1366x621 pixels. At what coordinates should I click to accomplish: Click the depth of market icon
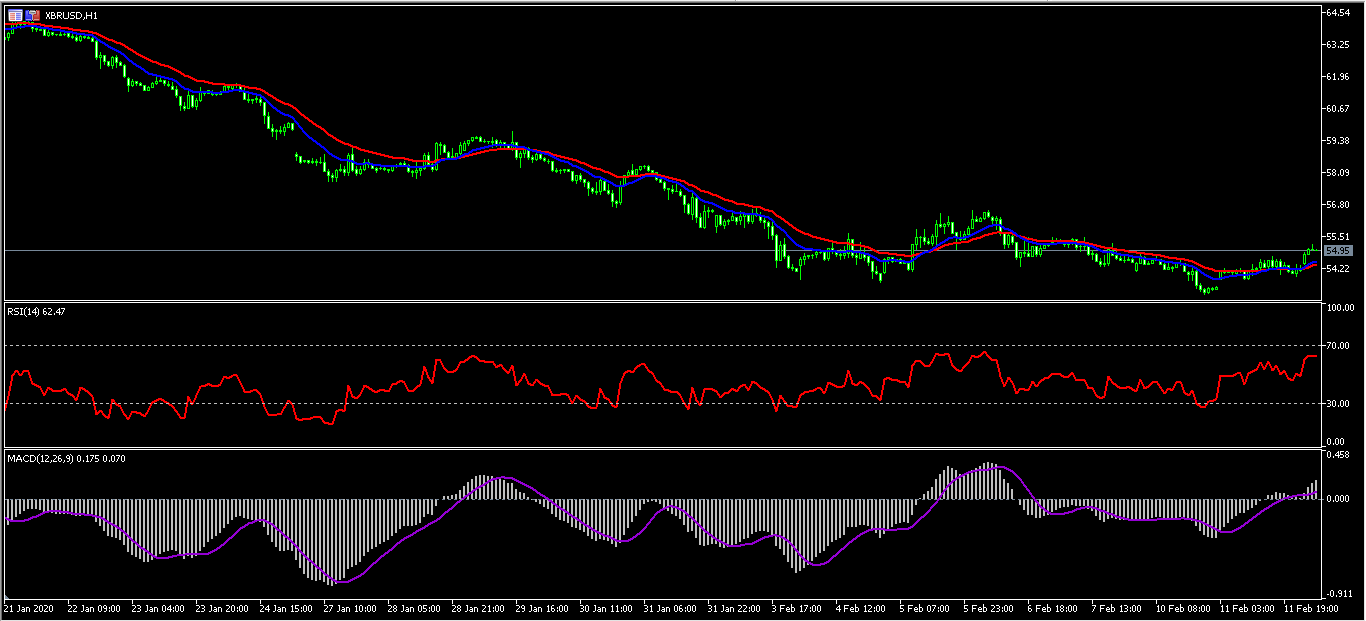tap(33, 16)
